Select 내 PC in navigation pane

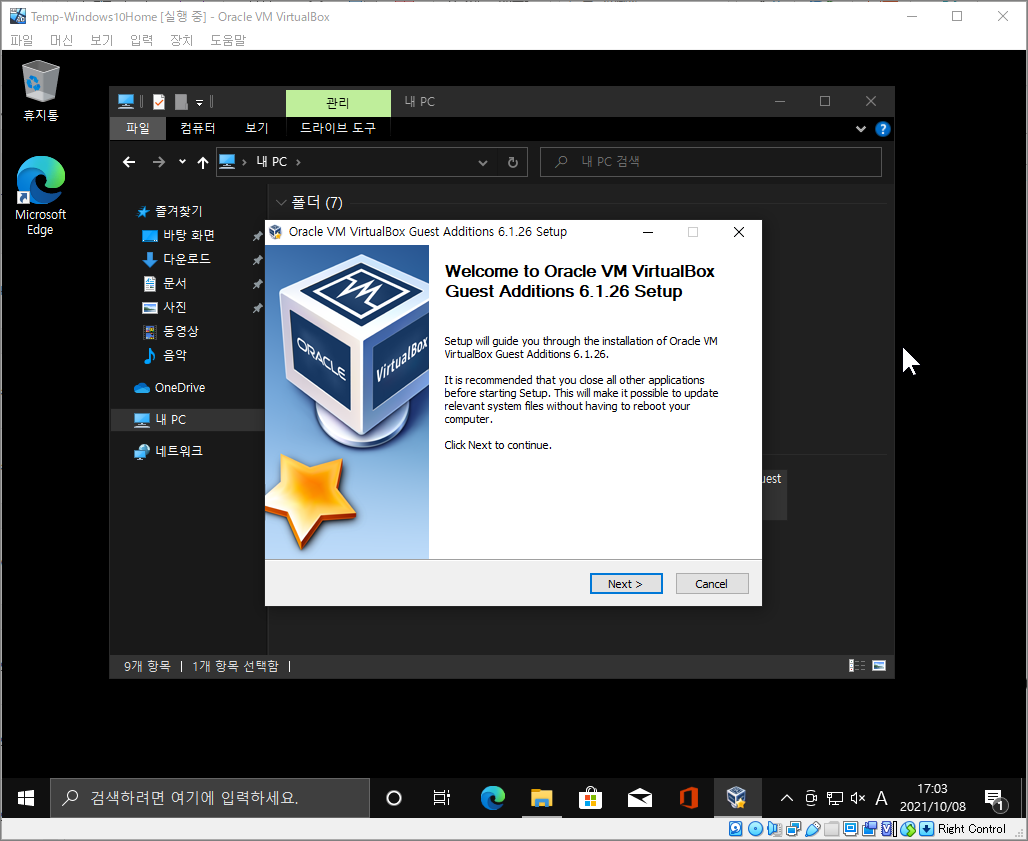point(187,420)
